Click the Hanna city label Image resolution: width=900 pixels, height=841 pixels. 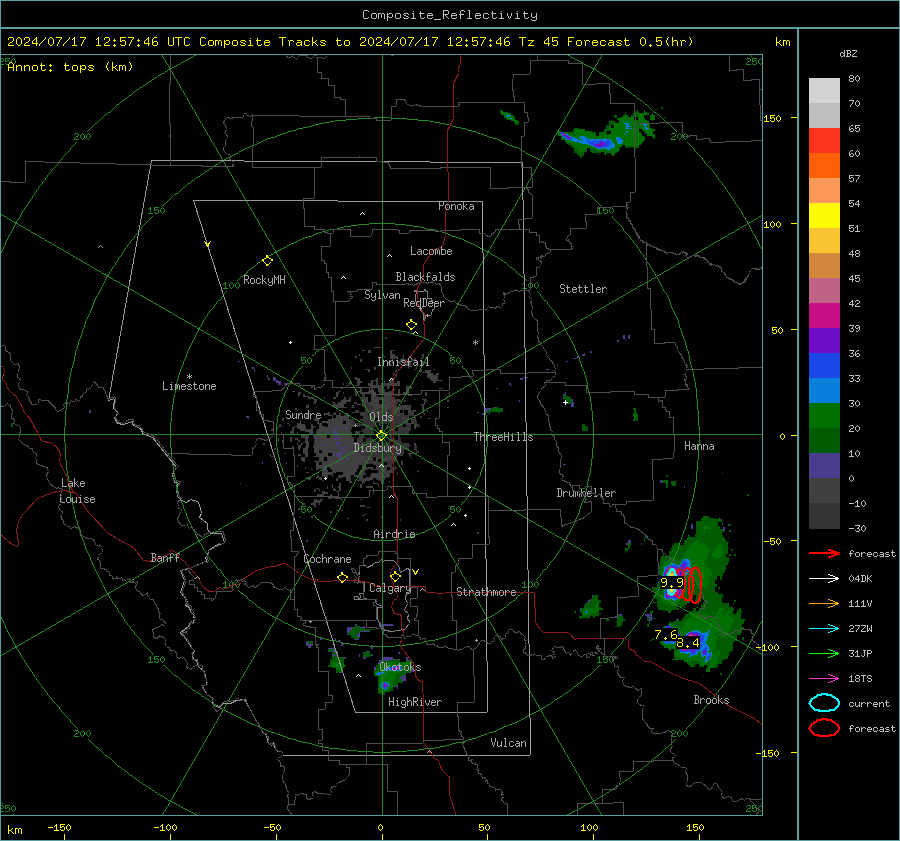click(699, 446)
